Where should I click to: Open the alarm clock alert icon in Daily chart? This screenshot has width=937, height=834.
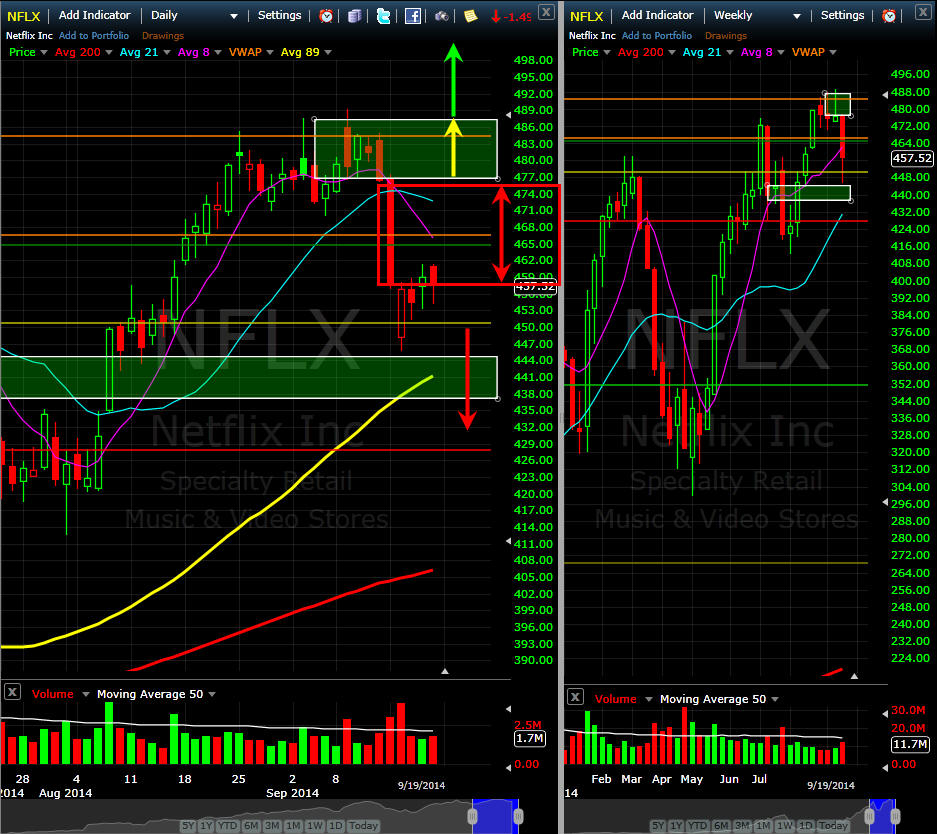326,16
